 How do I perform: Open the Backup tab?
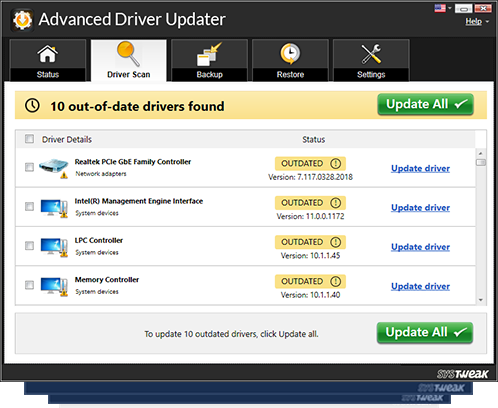coord(209,60)
